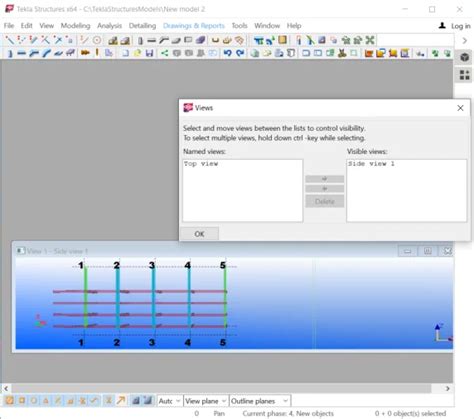This screenshot has width=474, height=419.
Task: Select the pad footing tool
Action: coord(113,40)
